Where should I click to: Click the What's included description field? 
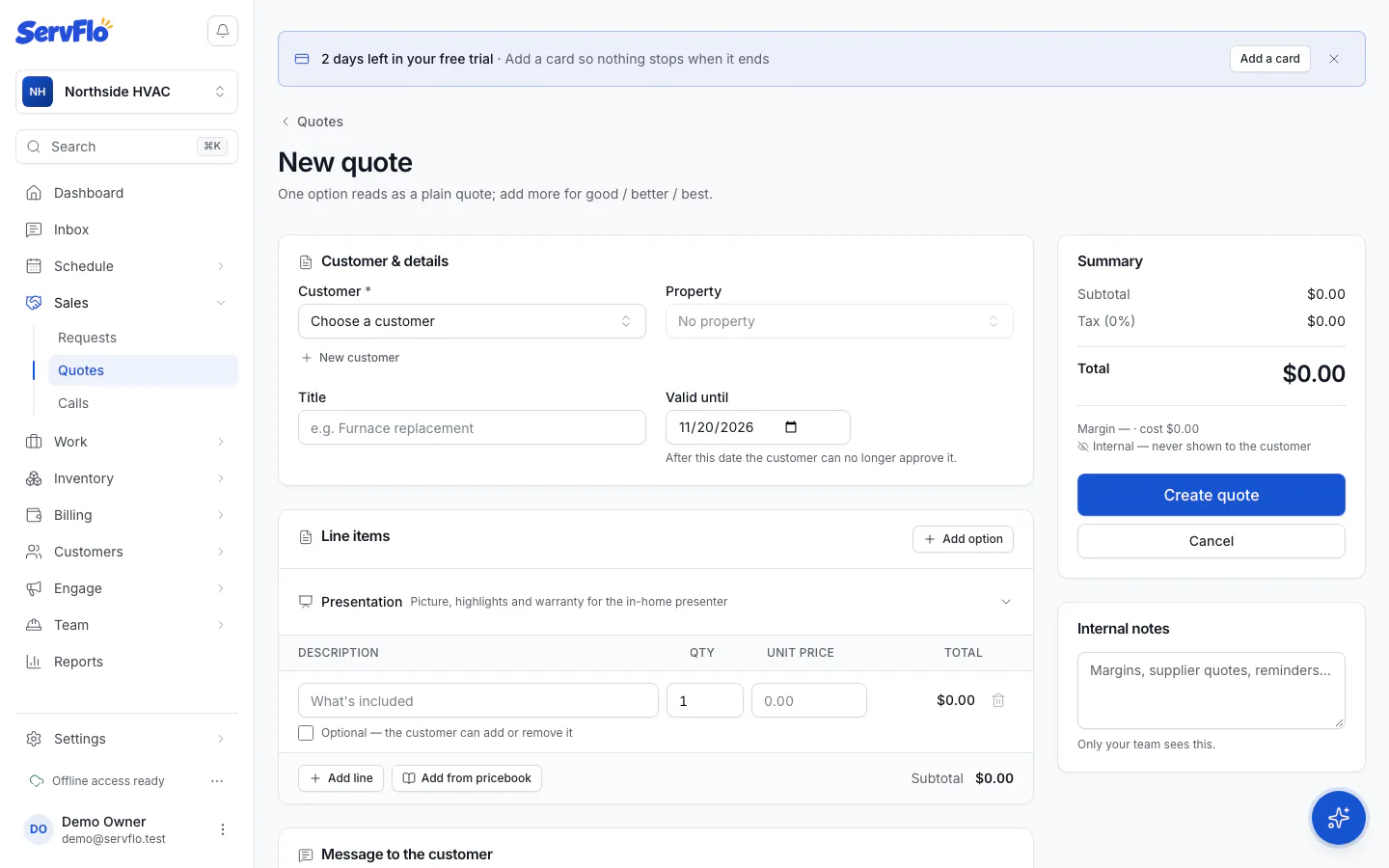pyautogui.click(x=478, y=700)
